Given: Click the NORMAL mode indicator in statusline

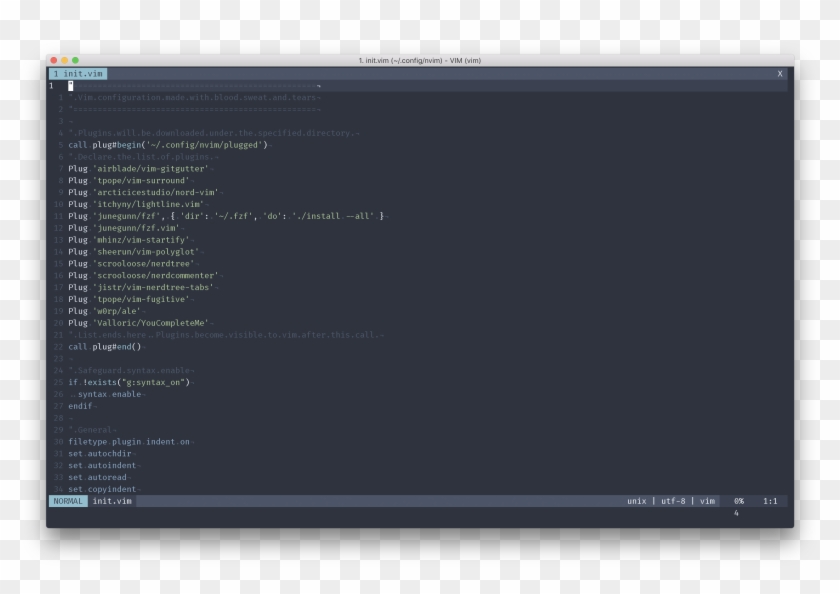Looking at the screenshot, I should pyautogui.click(x=67, y=501).
